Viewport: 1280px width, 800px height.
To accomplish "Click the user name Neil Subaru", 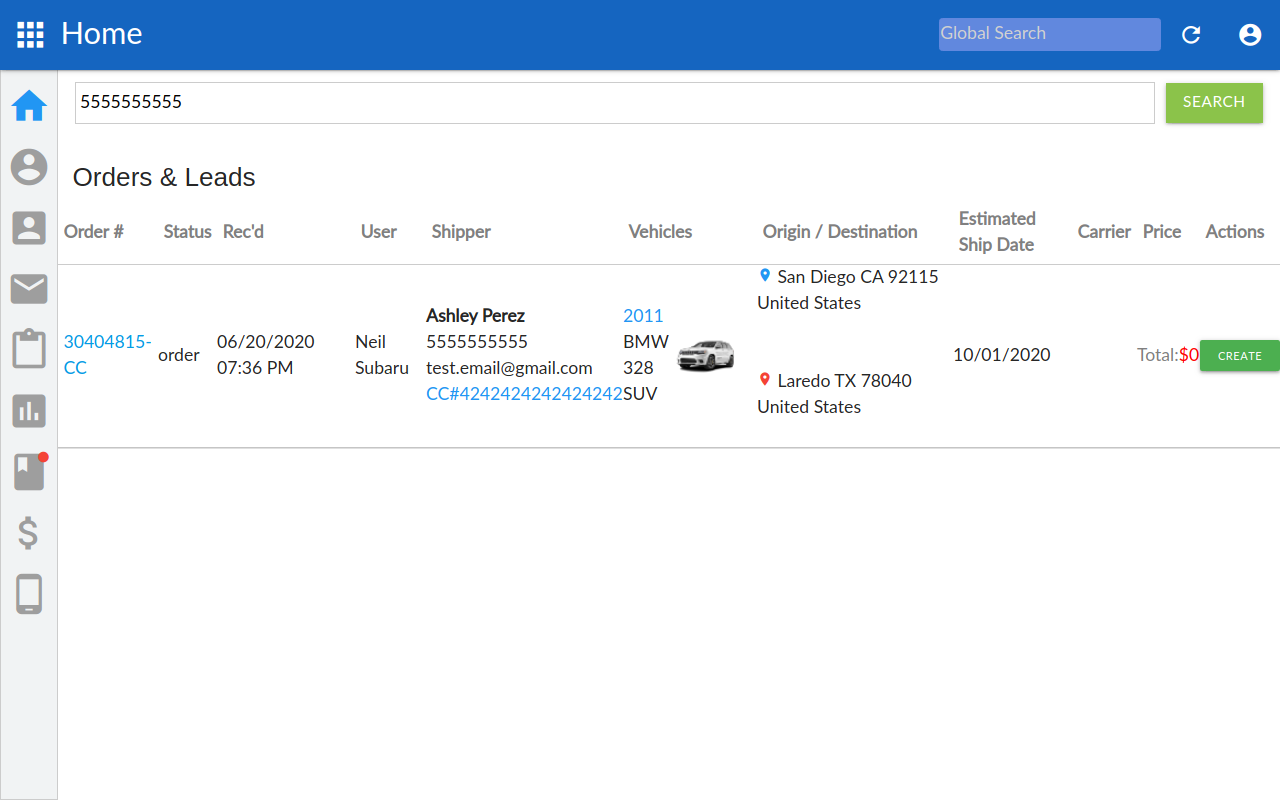I will point(382,354).
